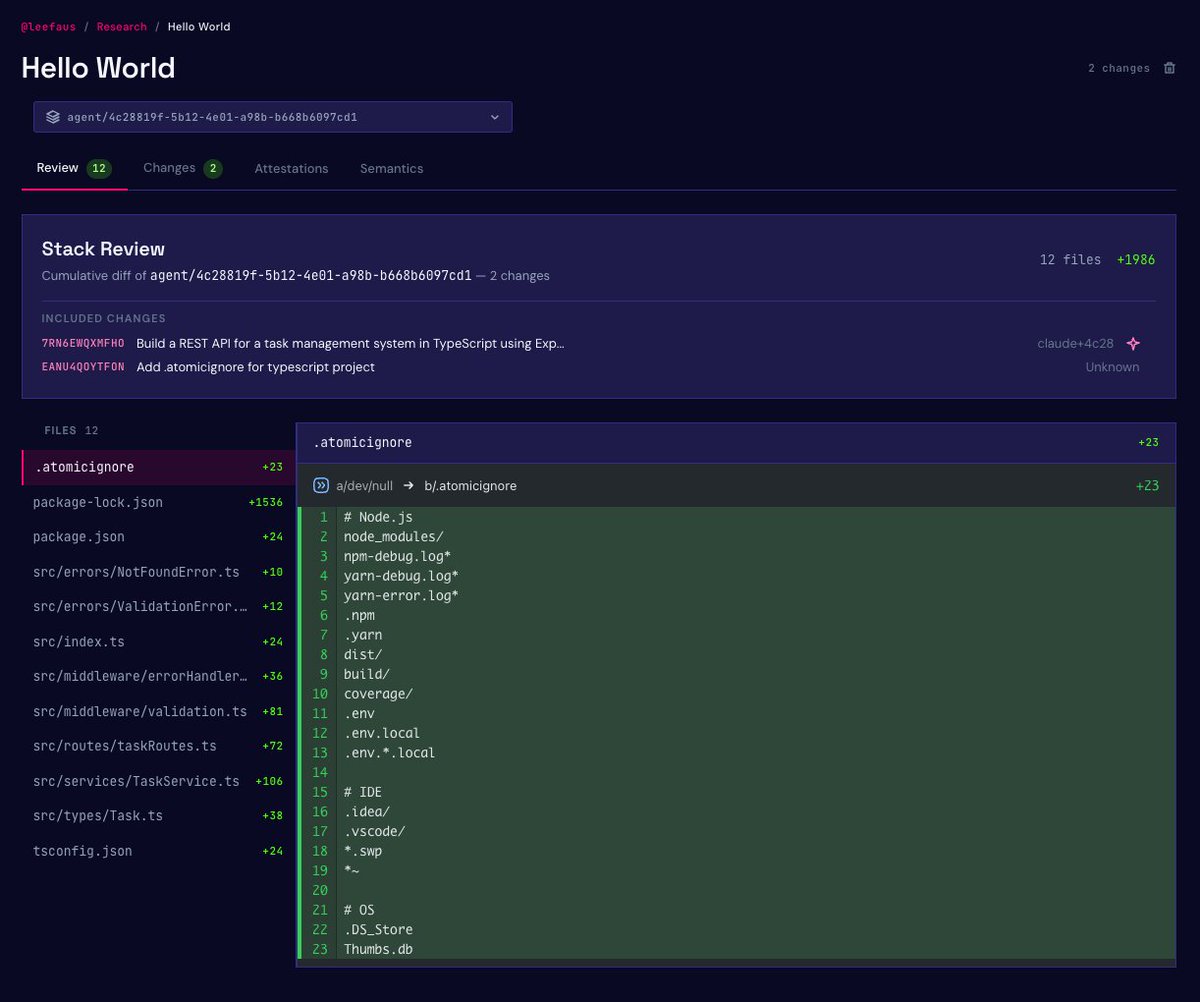This screenshot has height=1002, width=1200.
Task: Open change 7RN6EWQXMFHO
Action: (83, 343)
